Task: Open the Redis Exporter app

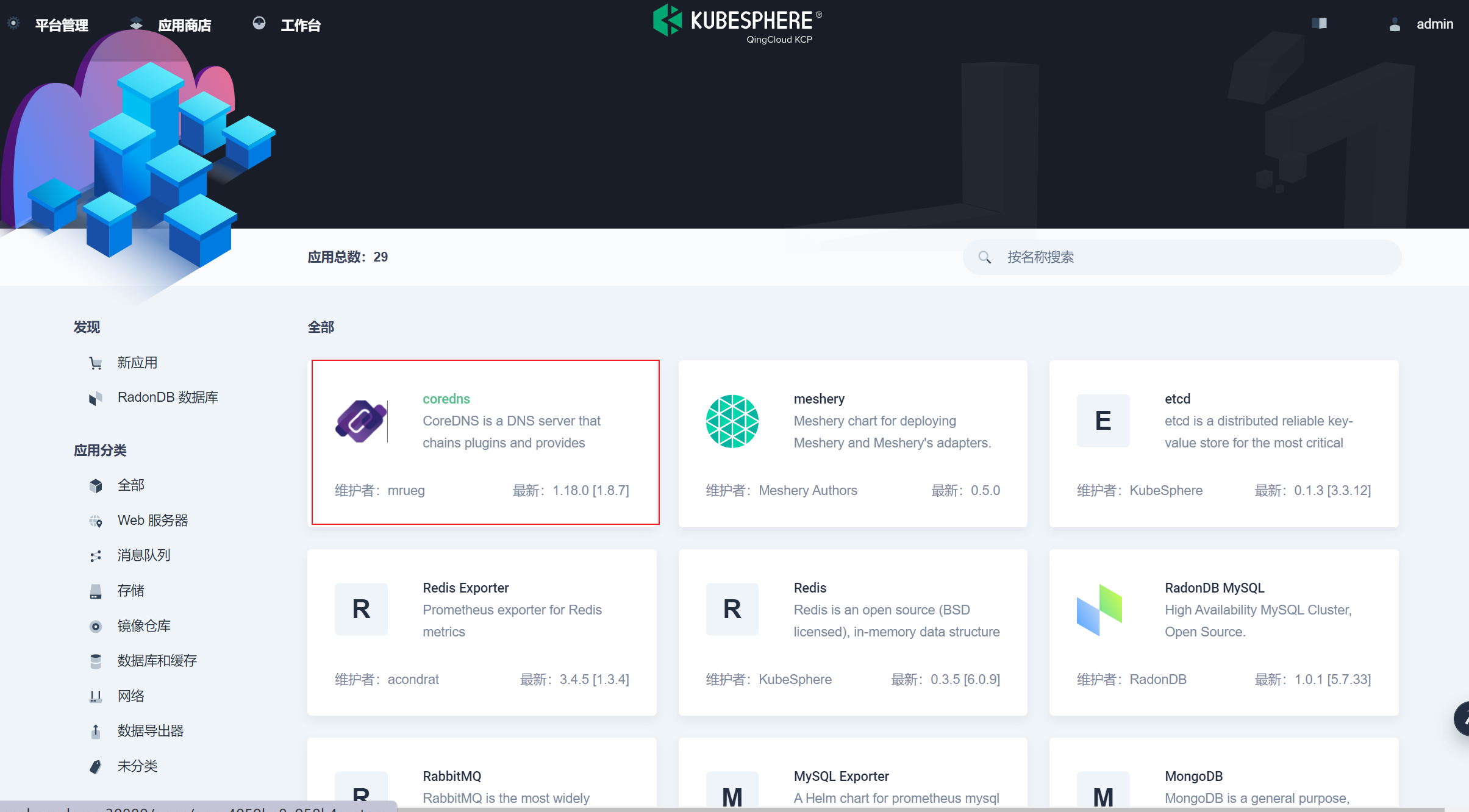Action: 482,633
